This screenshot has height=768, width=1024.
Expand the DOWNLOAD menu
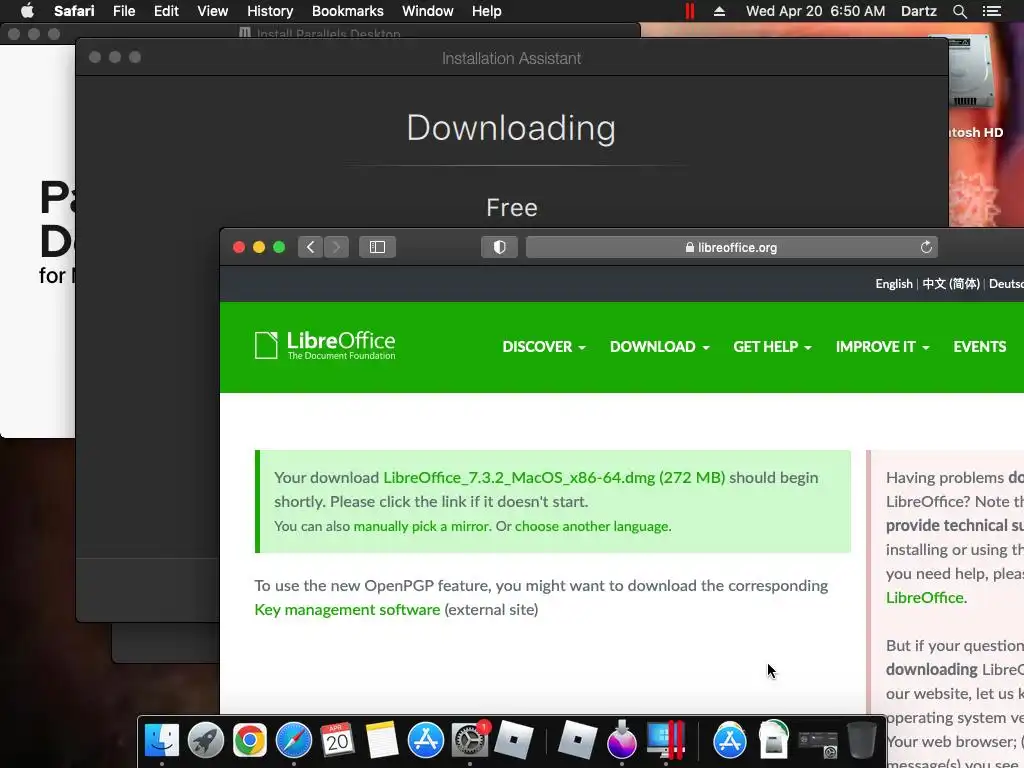point(660,347)
